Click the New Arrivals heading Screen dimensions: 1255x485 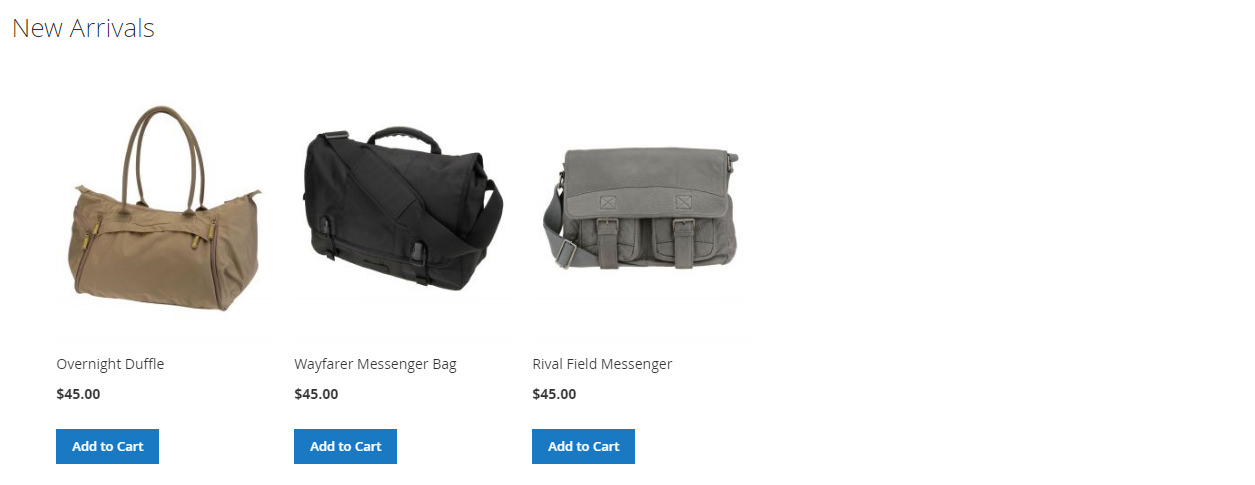tap(83, 28)
